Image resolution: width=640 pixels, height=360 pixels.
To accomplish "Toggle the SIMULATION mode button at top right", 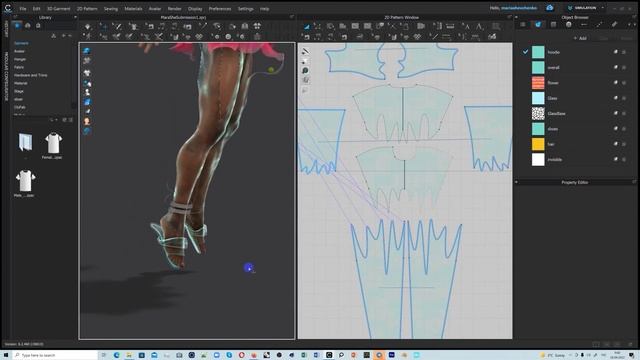I will coord(582,8).
